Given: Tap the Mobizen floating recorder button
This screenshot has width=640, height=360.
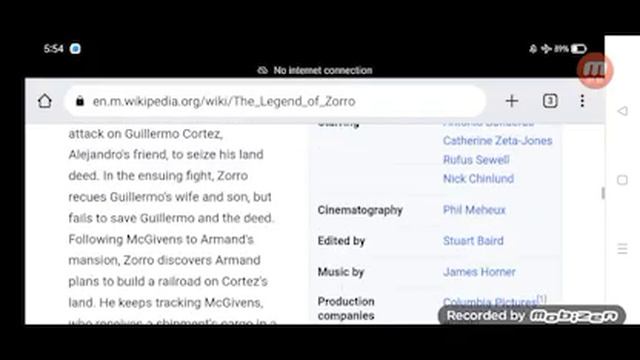Looking at the screenshot, I should click(595, 71).
